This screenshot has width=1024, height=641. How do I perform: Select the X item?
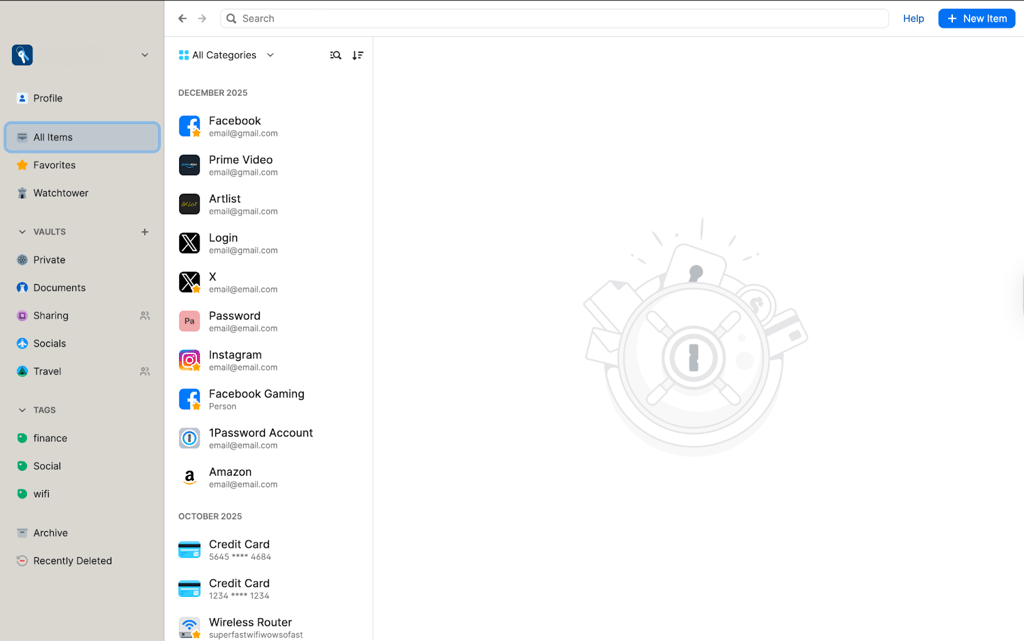coord(269,282)
